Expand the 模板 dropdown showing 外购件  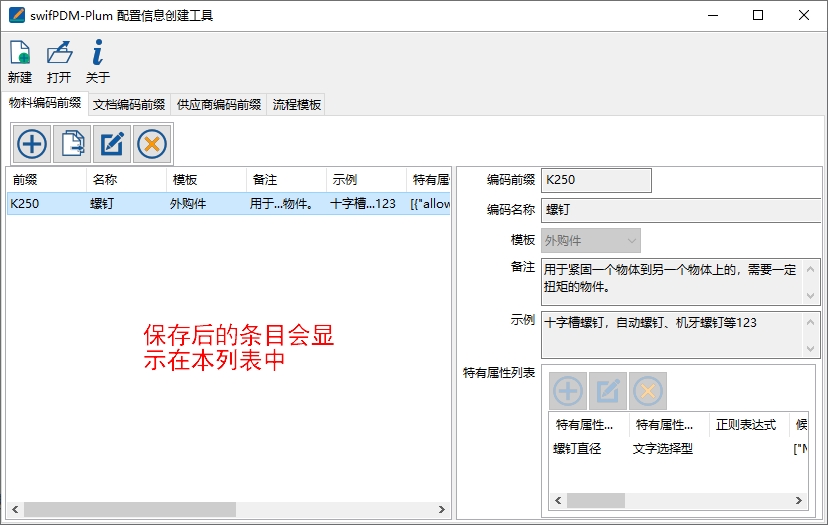click(590, 241)
